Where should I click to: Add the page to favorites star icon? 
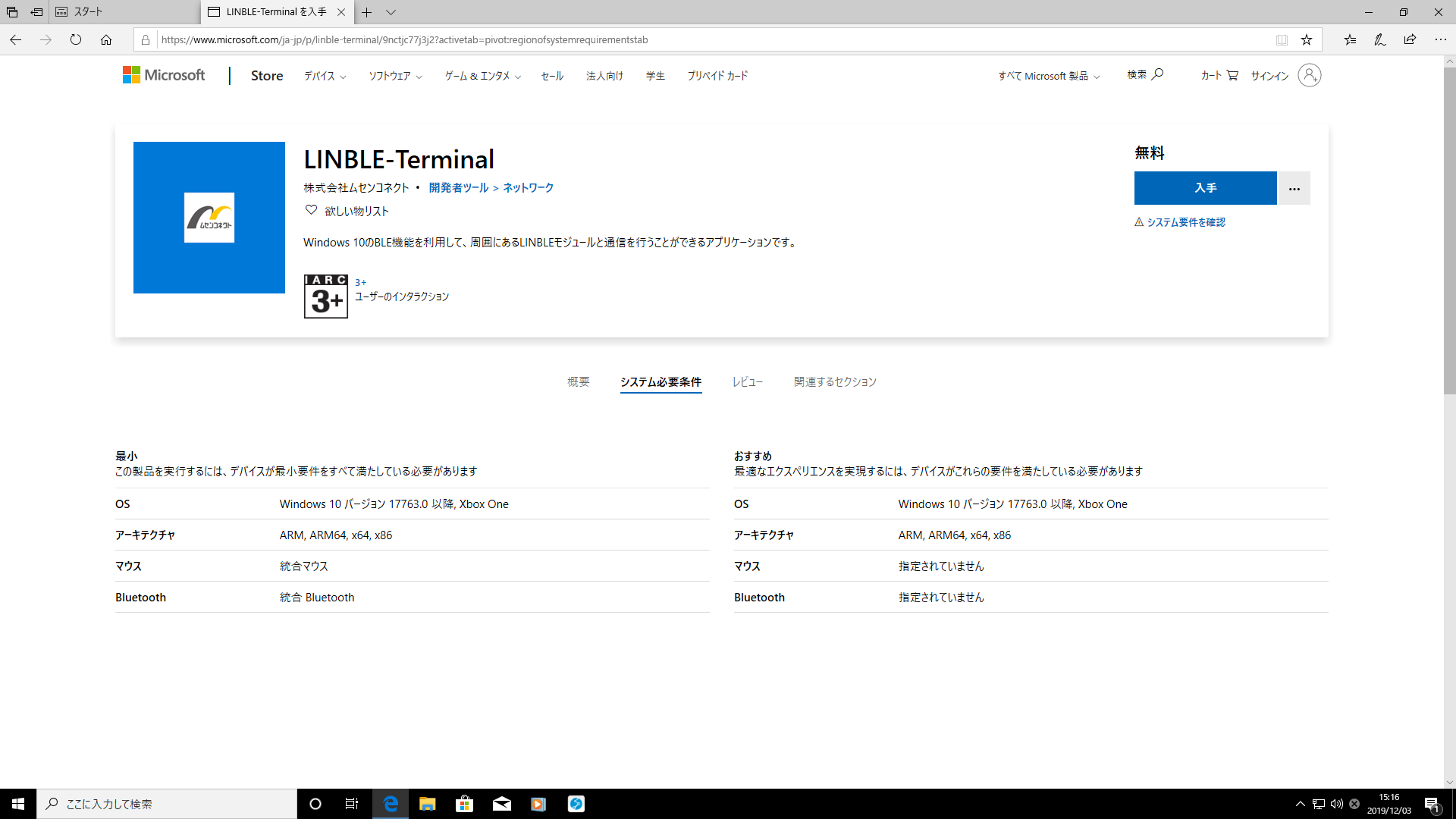pos(1306,40)
